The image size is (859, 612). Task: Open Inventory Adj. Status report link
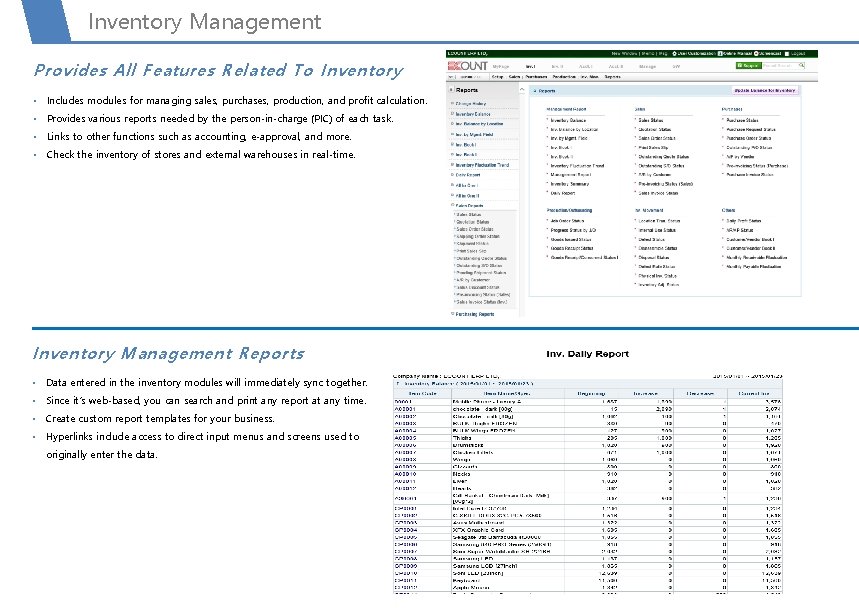click(x=658, y=285)
